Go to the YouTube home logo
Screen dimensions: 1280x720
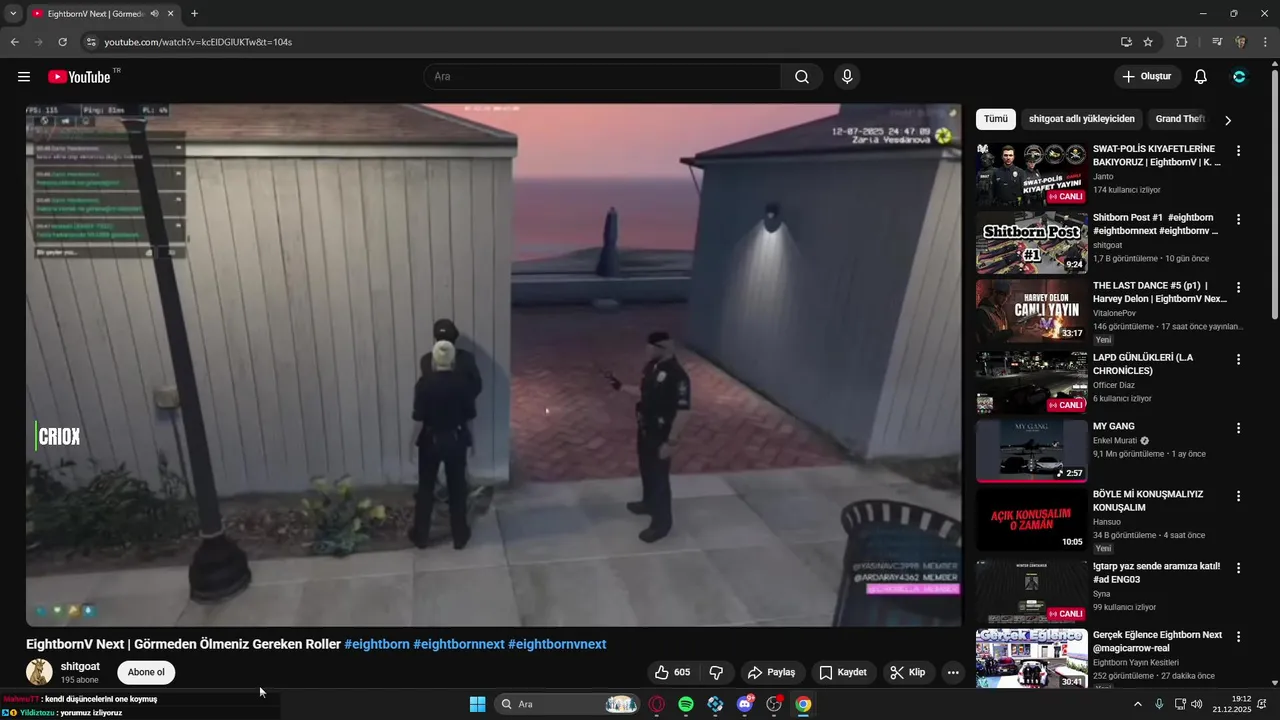80,77
